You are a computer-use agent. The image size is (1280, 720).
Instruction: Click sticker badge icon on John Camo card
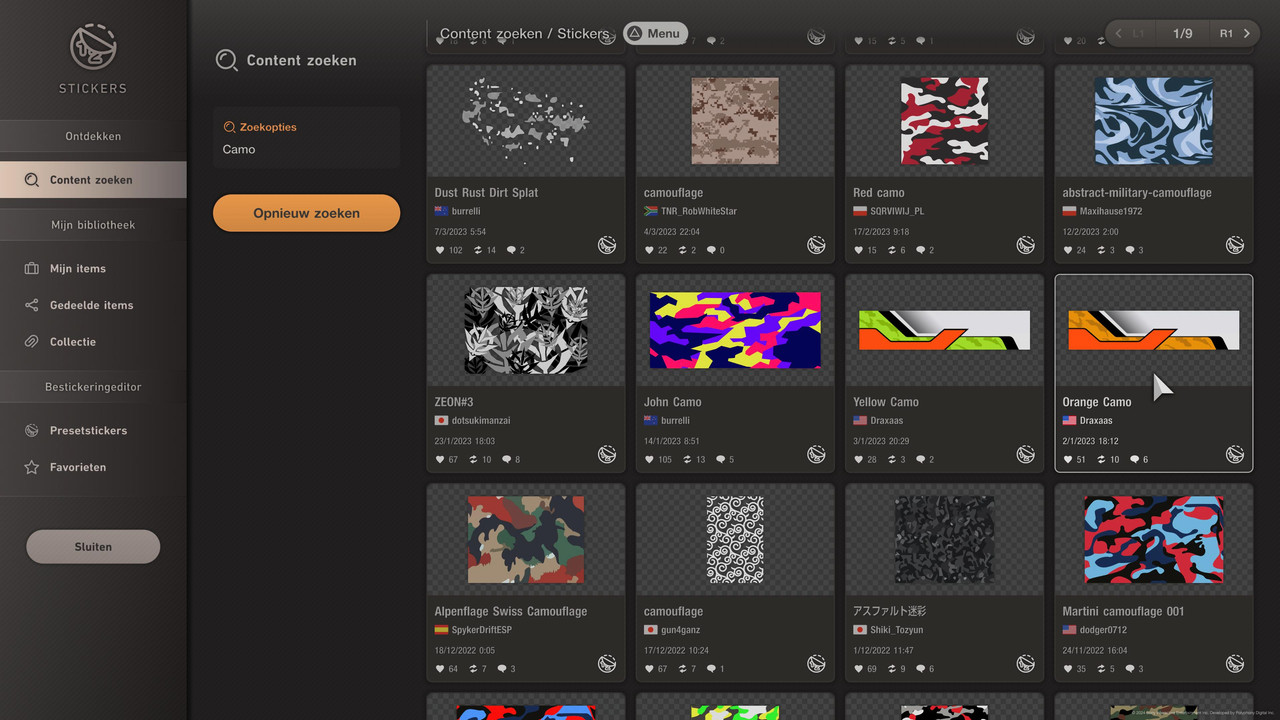[816, 454]
